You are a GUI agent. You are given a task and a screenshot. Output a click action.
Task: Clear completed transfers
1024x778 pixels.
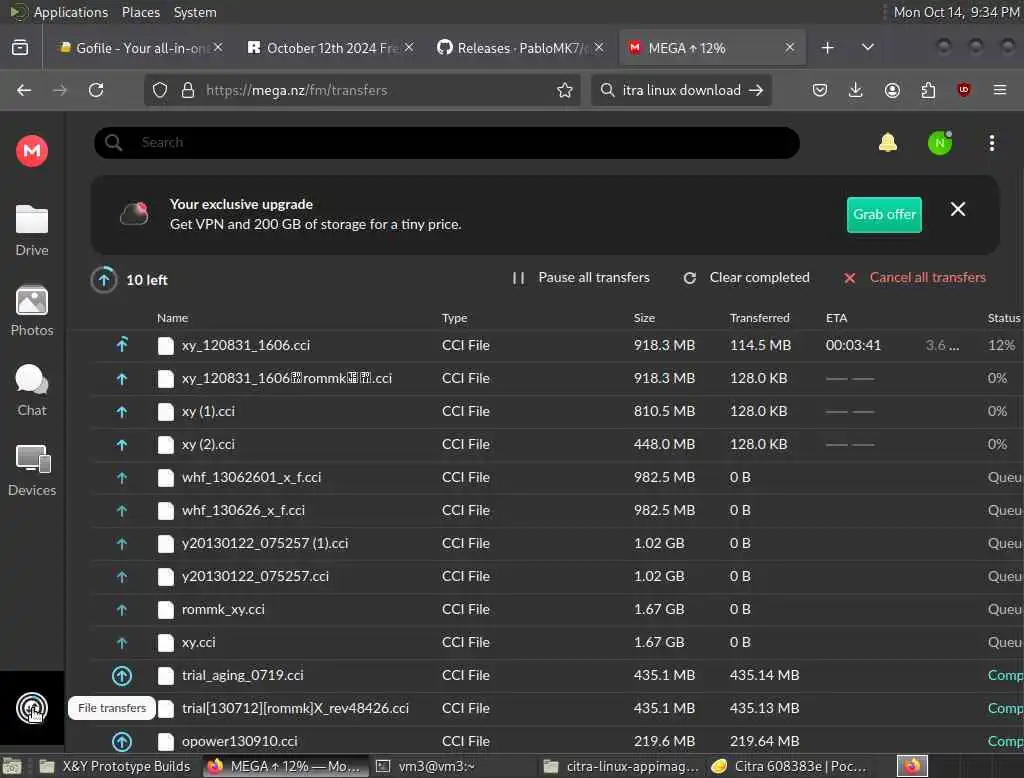pyautogui.click(x=746, y=278)
